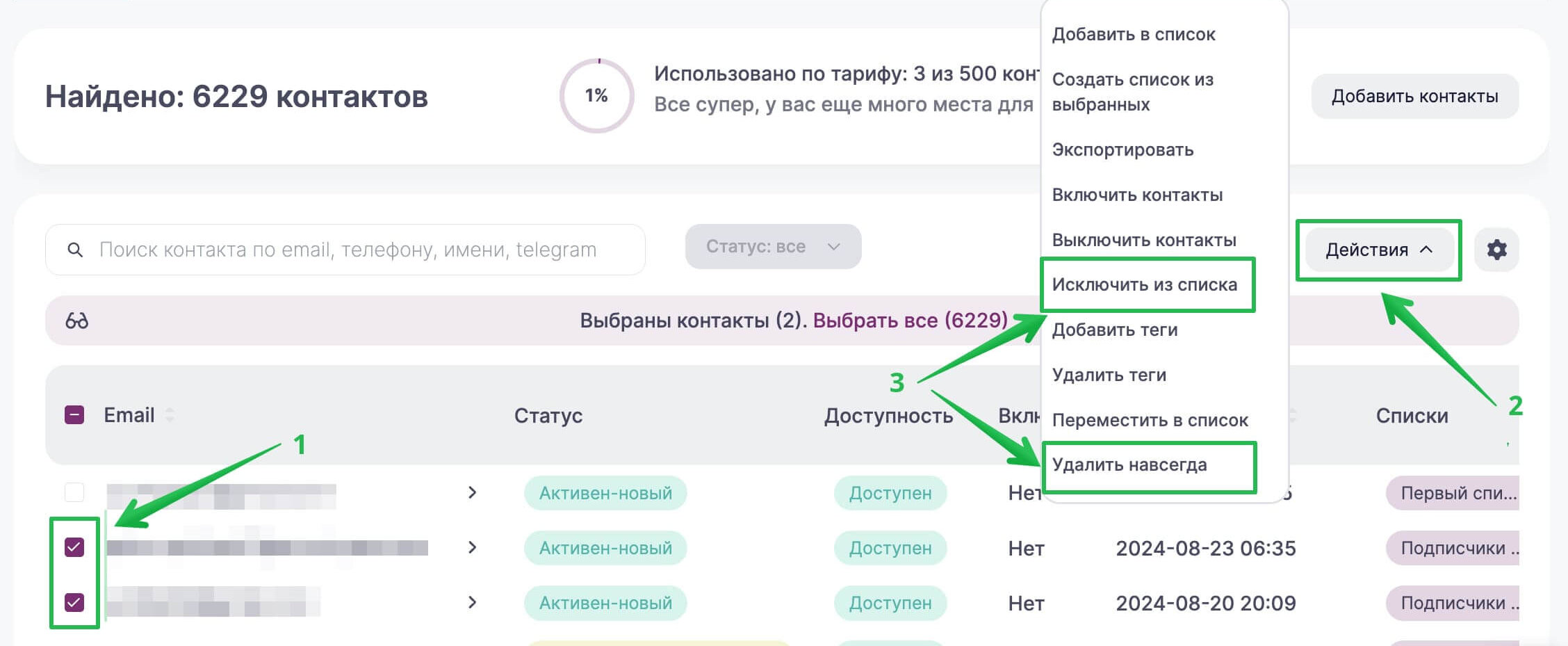
Task: Click Подписчики tag in the 2024-08-23 row
Action: tap(1453, 548)
